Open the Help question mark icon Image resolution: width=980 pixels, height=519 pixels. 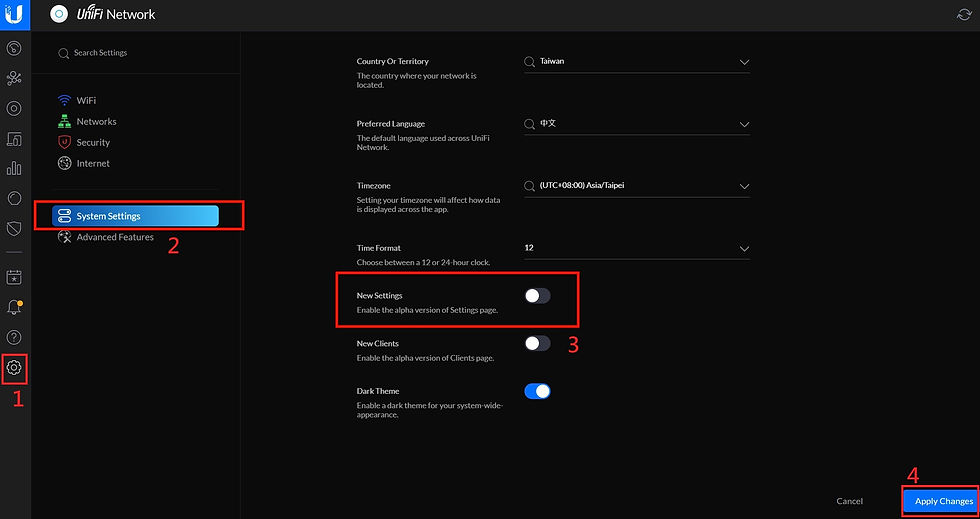(x=14, y=337)
